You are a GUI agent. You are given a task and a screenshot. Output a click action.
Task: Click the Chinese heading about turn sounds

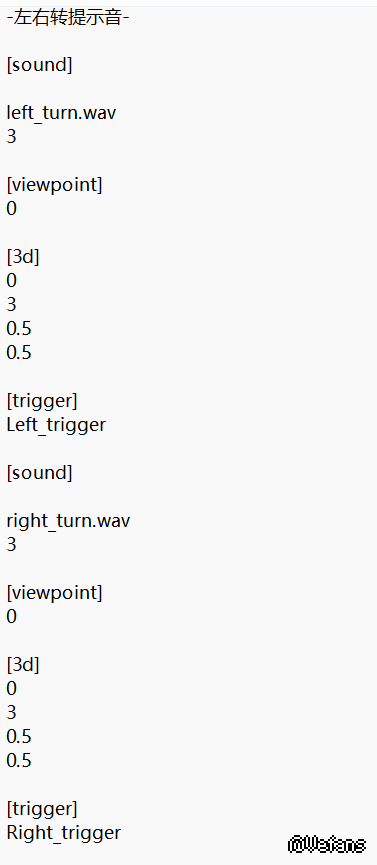point(68,18)
